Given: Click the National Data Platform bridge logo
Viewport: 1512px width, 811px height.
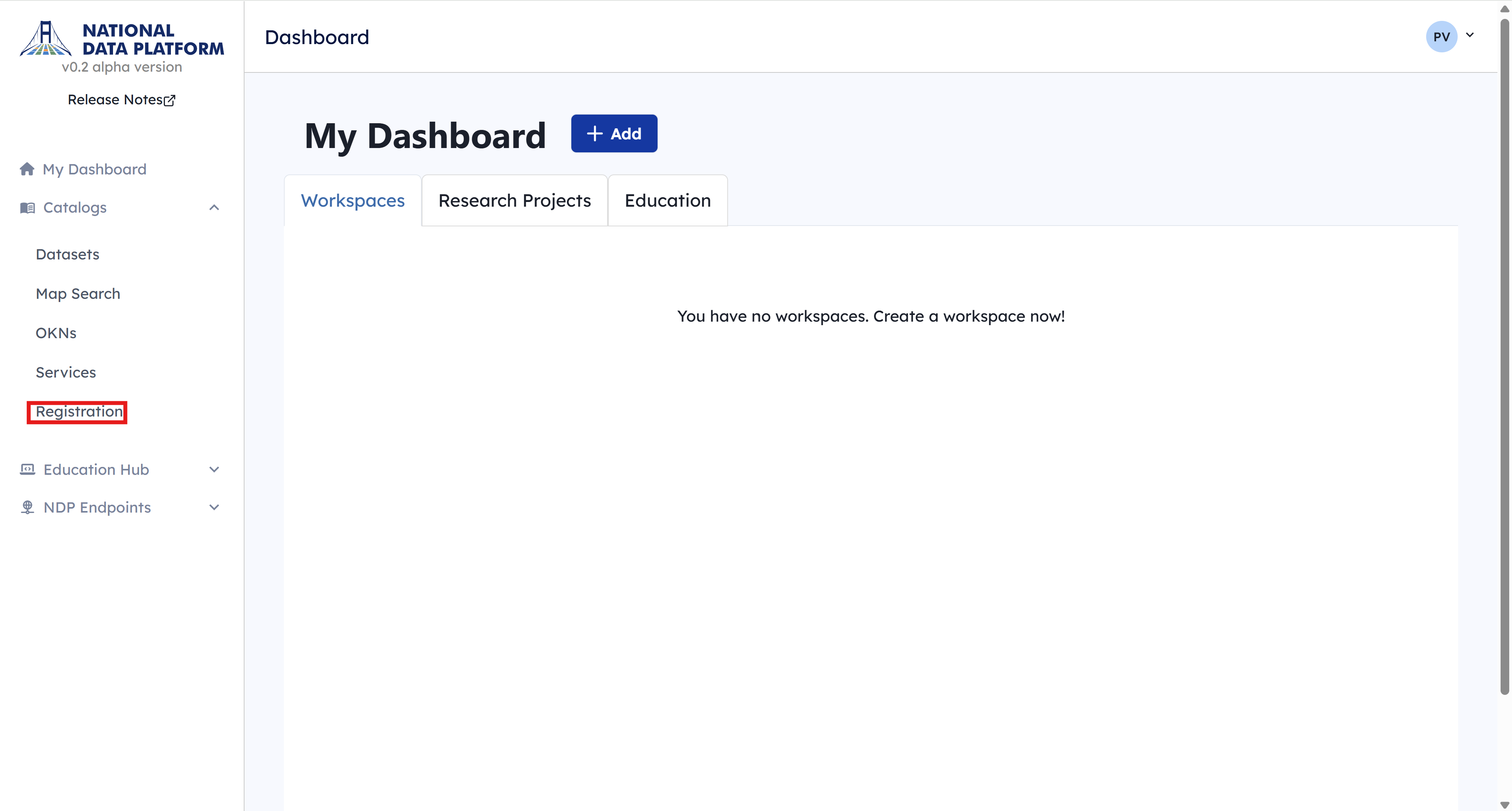Looking at the screenshot, I should (46, 39).
